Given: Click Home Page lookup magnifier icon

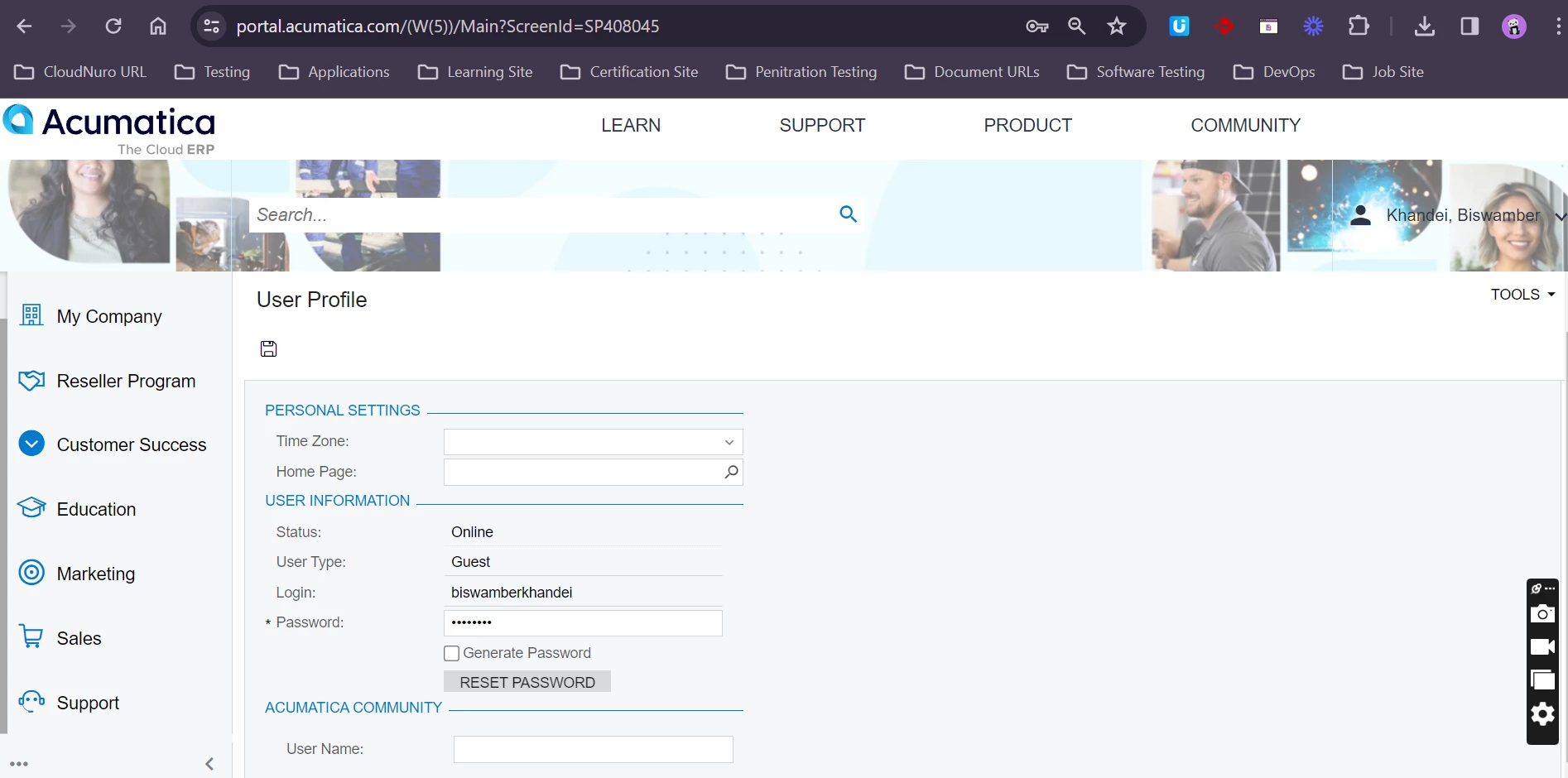Looking at the screenshot, I should 731,472.
